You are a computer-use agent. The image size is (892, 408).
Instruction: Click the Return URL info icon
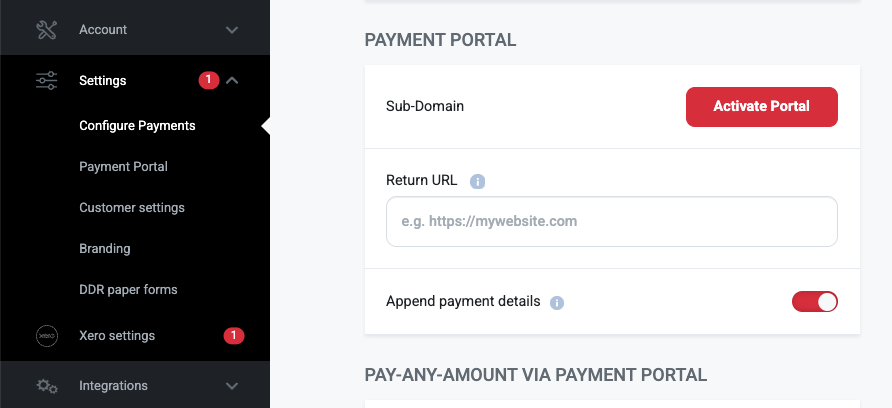coord(478,181)
